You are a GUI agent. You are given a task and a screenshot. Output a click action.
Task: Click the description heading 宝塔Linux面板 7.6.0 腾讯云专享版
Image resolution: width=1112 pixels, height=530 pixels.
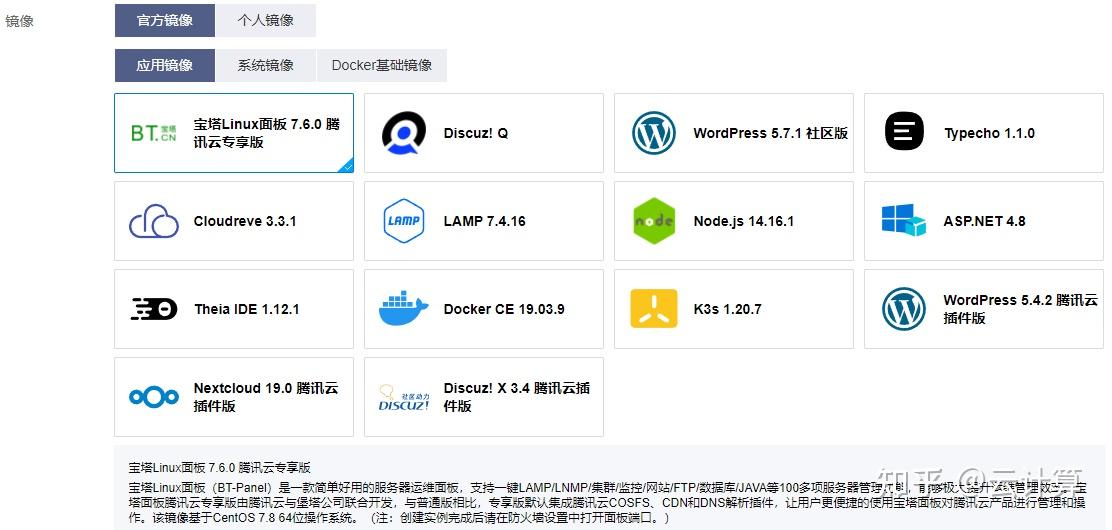coord(220,468)
